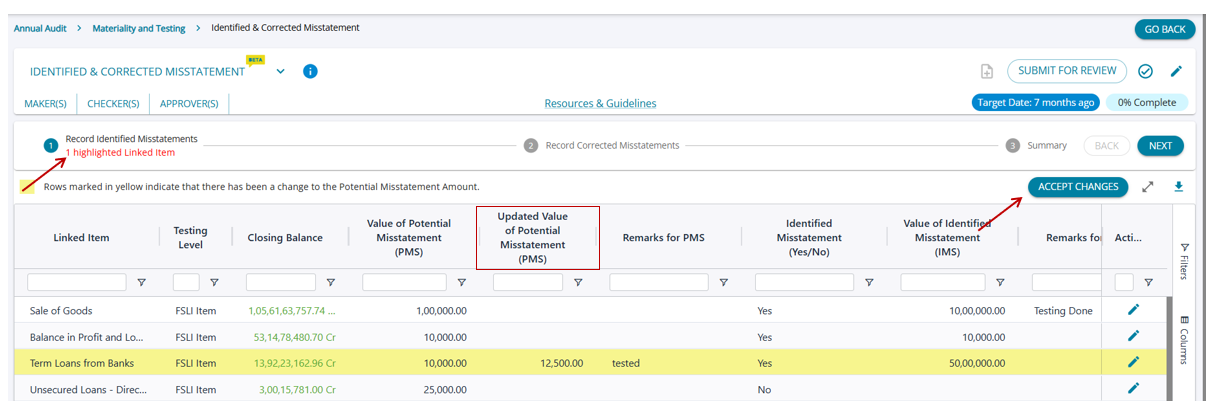Open the Resources & Guidelines link
This screenshot has width=1215, height=410.
(600, 104)
